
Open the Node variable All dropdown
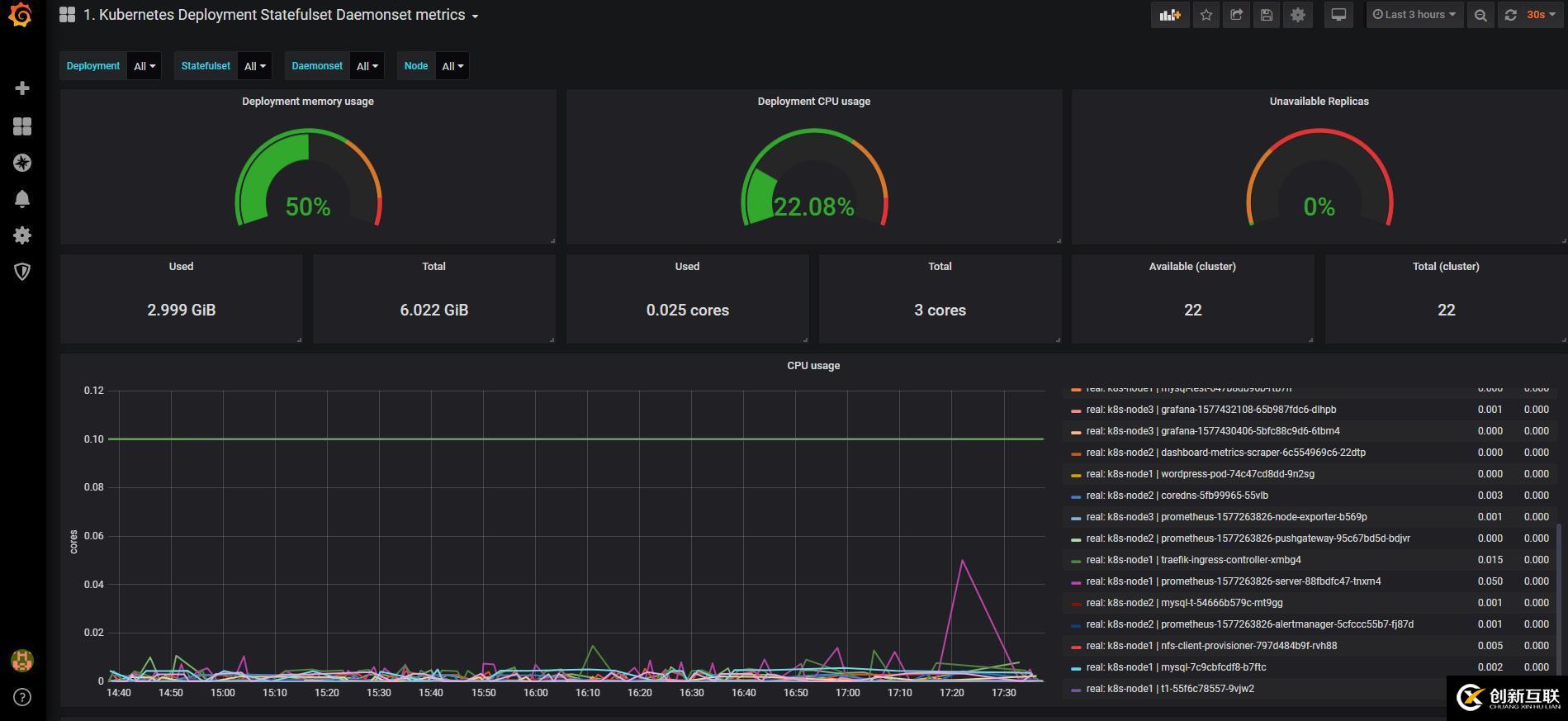452,66
